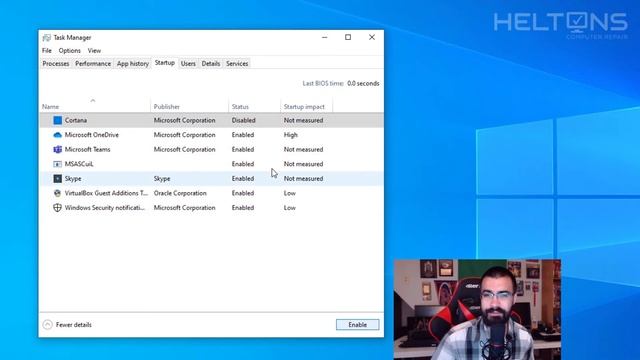Select Windows Security notification name text
This screenshot has height=360, width=640.
pos(105,208)
